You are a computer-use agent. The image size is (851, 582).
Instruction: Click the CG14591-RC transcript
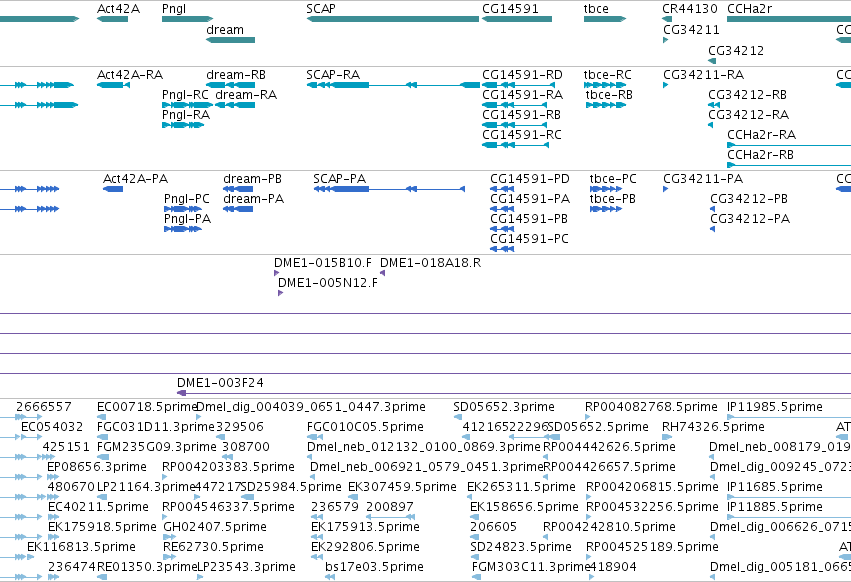click(x=514, y=145)
